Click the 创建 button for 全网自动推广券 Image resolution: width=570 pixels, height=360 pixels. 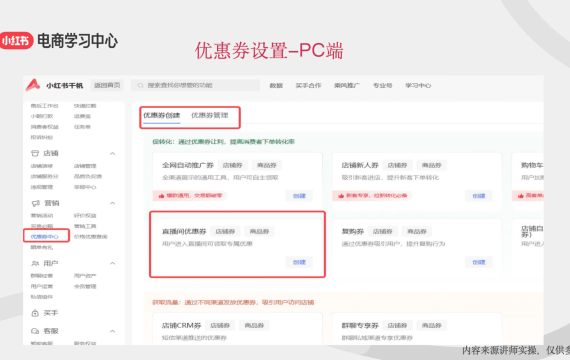(x=299, y=196)
